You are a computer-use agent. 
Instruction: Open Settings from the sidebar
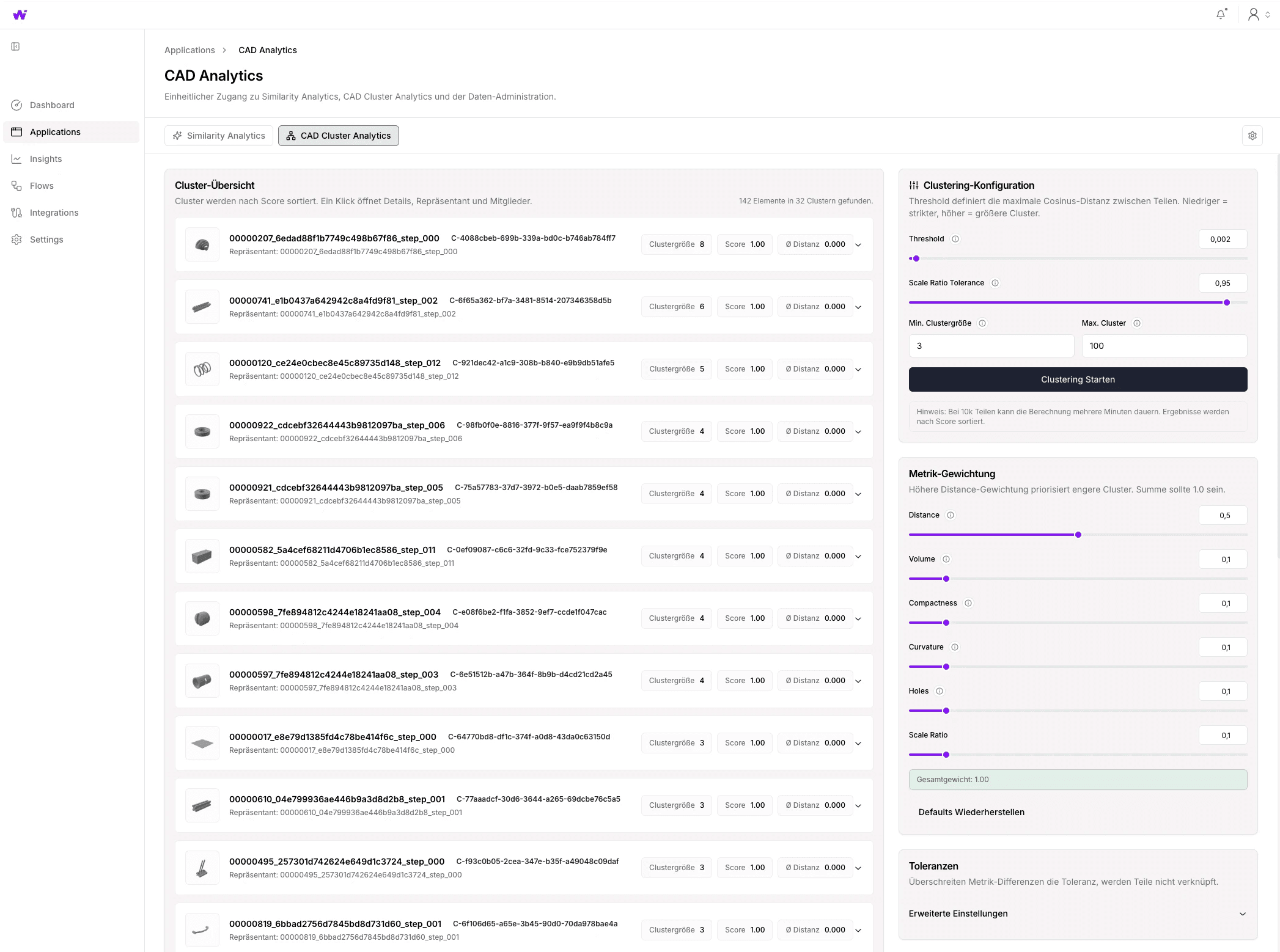[46, 240]
